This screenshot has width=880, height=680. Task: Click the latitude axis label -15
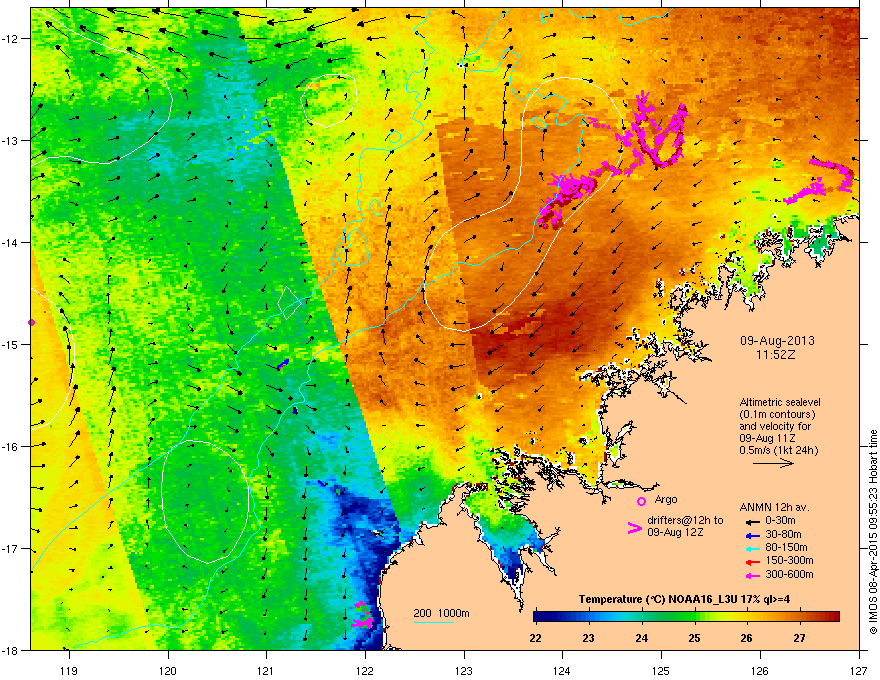coord(10,344)
